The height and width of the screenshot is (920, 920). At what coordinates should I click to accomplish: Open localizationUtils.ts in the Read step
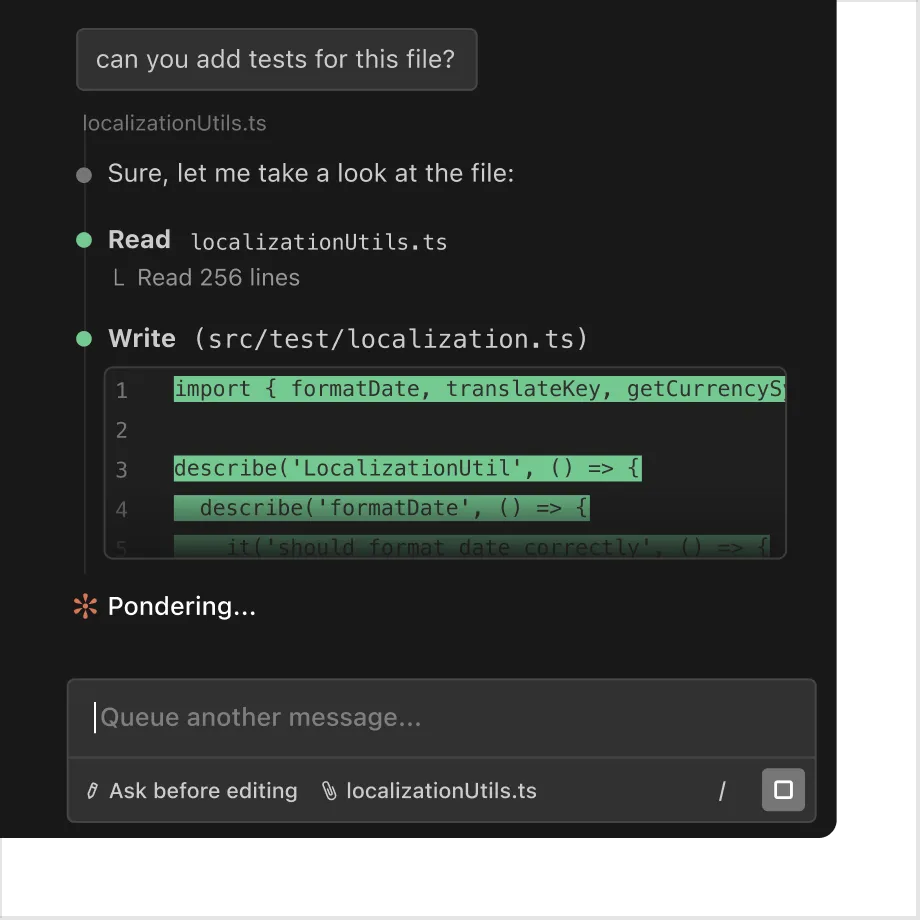[319, 242]
